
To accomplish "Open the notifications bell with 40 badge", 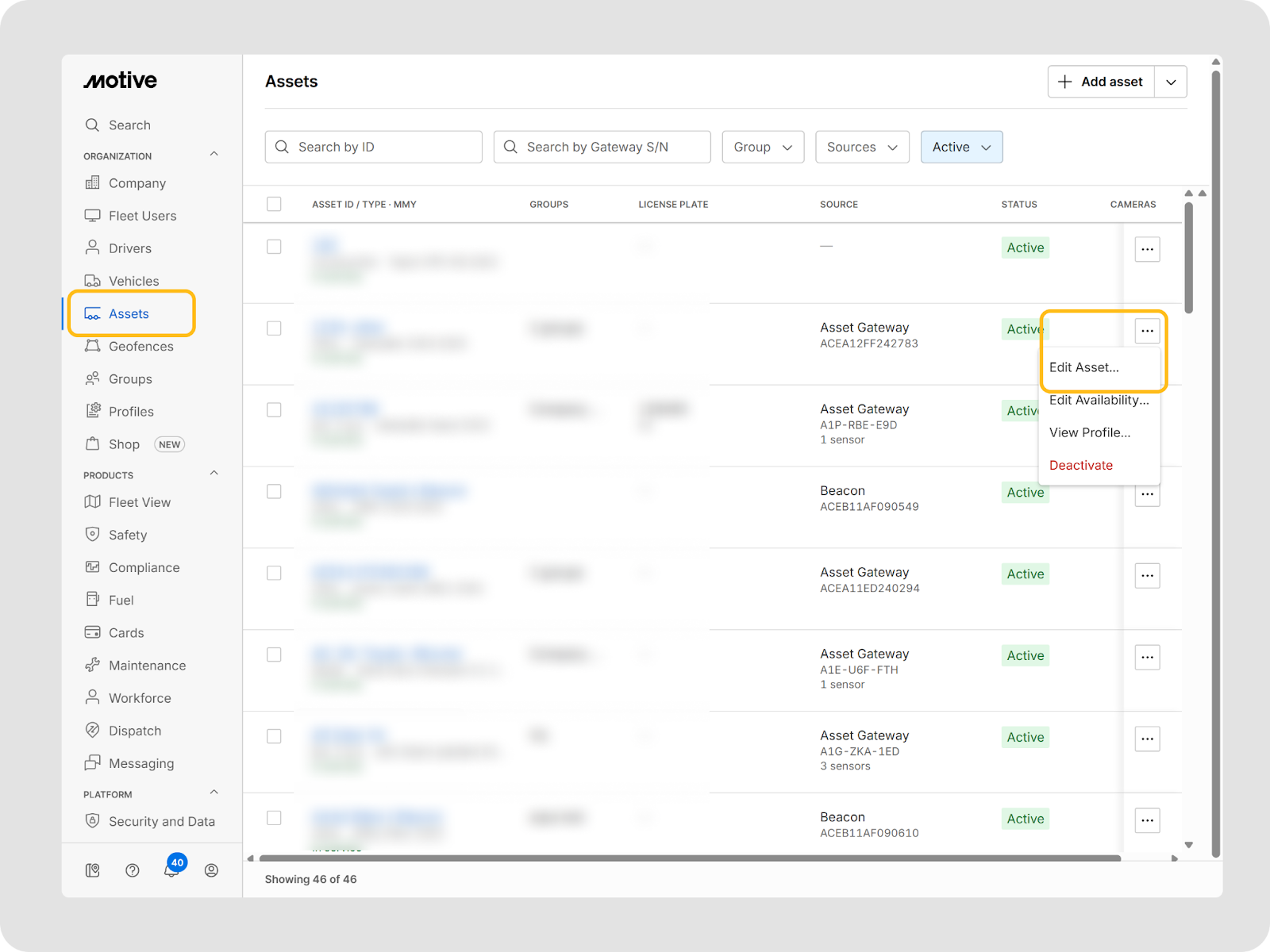I will (x=171, y=869).
